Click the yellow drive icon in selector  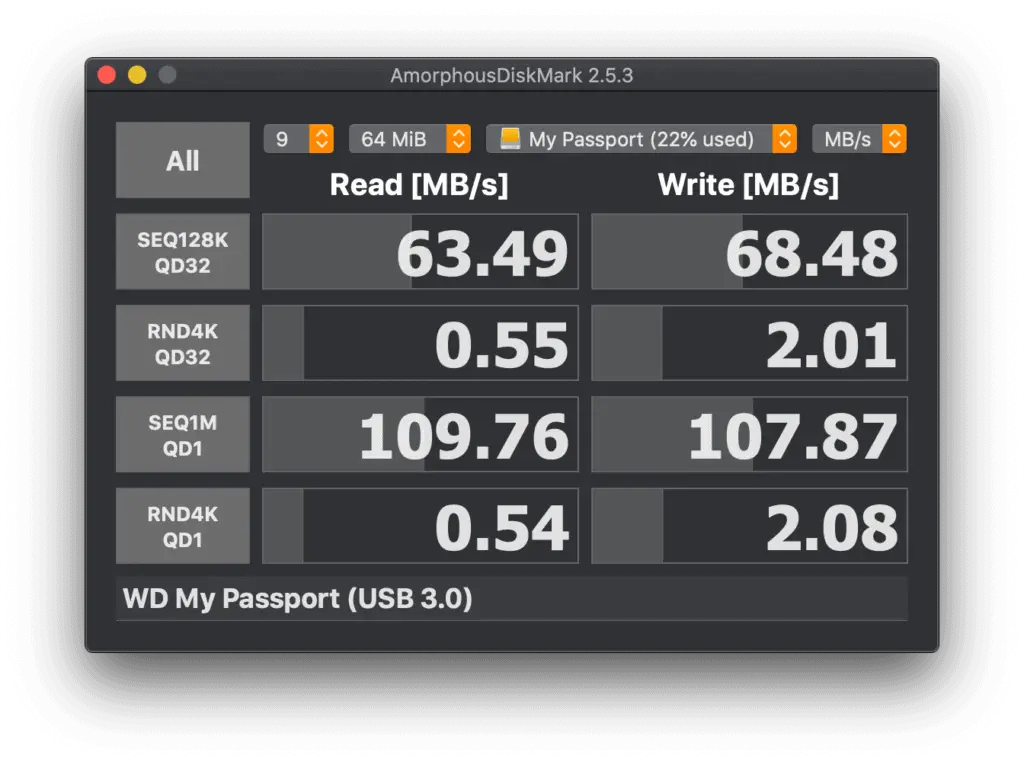510,138
